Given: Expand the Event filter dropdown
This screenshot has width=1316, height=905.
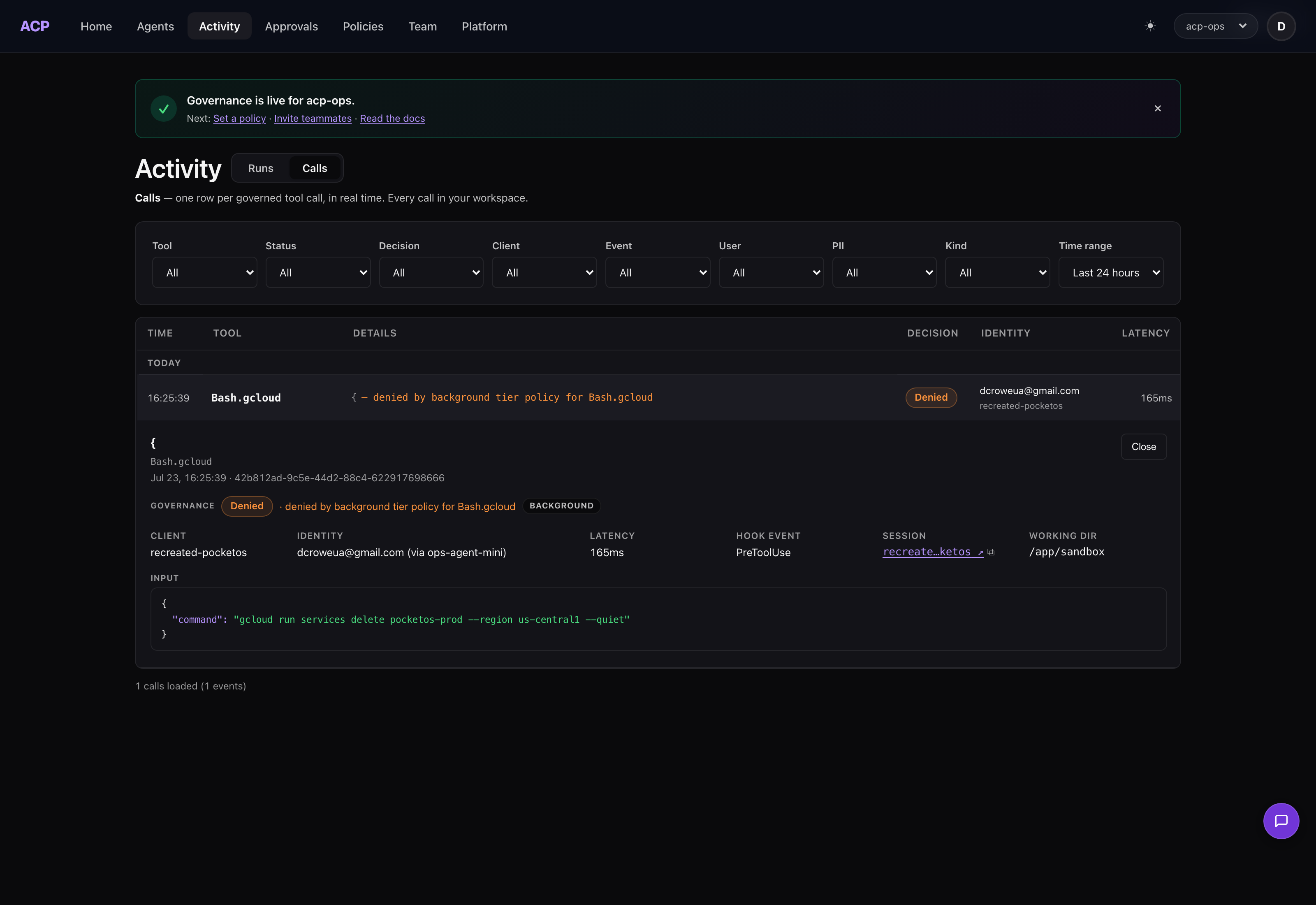Looking at the screenshot, I should [658, 273].
